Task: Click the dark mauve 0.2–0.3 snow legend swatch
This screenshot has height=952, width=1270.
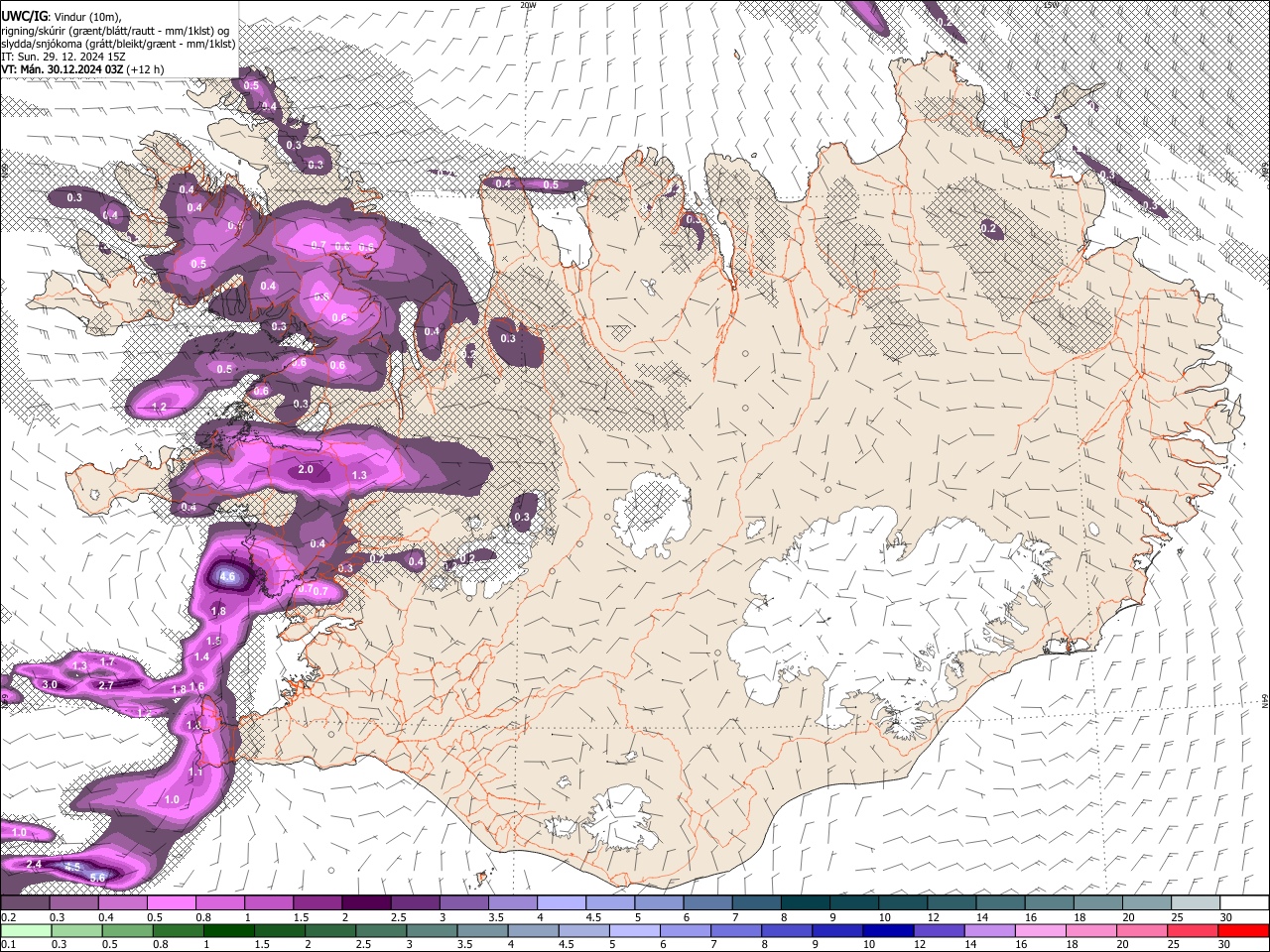Action: coord(24,903)
